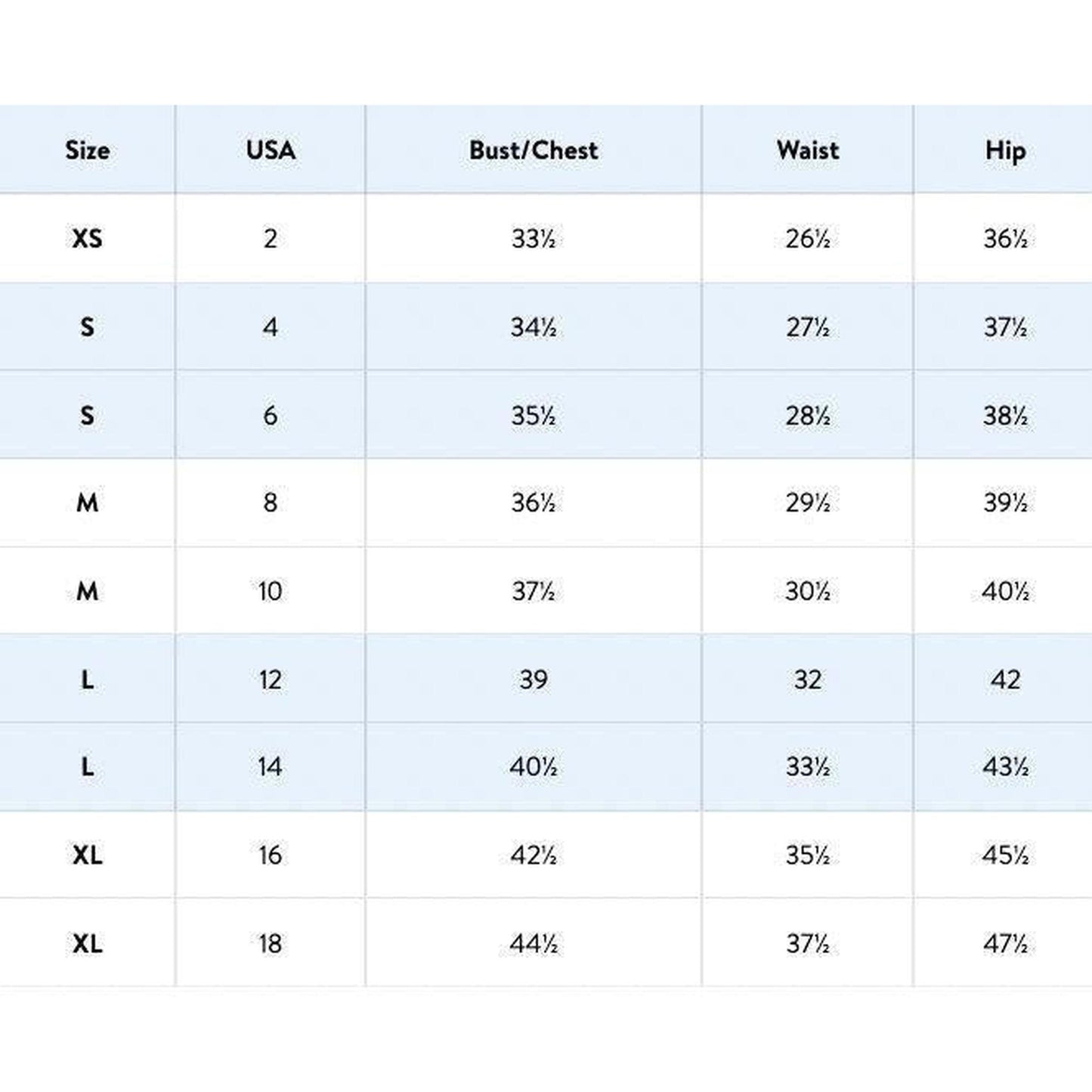Screen dimensions: 1092x1092
Task: Click the Waist column header
Action: (808, 150)
